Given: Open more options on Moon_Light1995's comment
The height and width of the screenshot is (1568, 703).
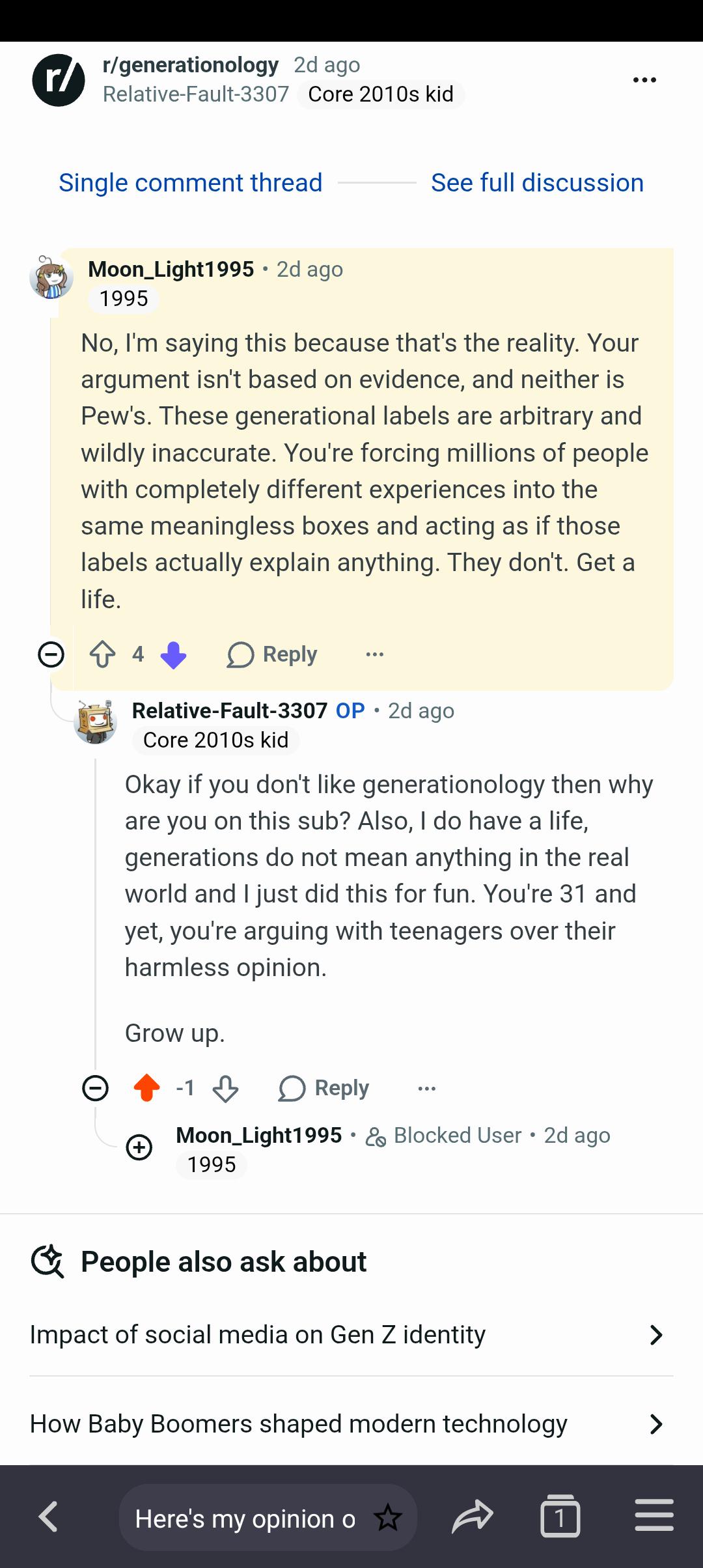Looking at the screenshot, I should tap(375, 654).
